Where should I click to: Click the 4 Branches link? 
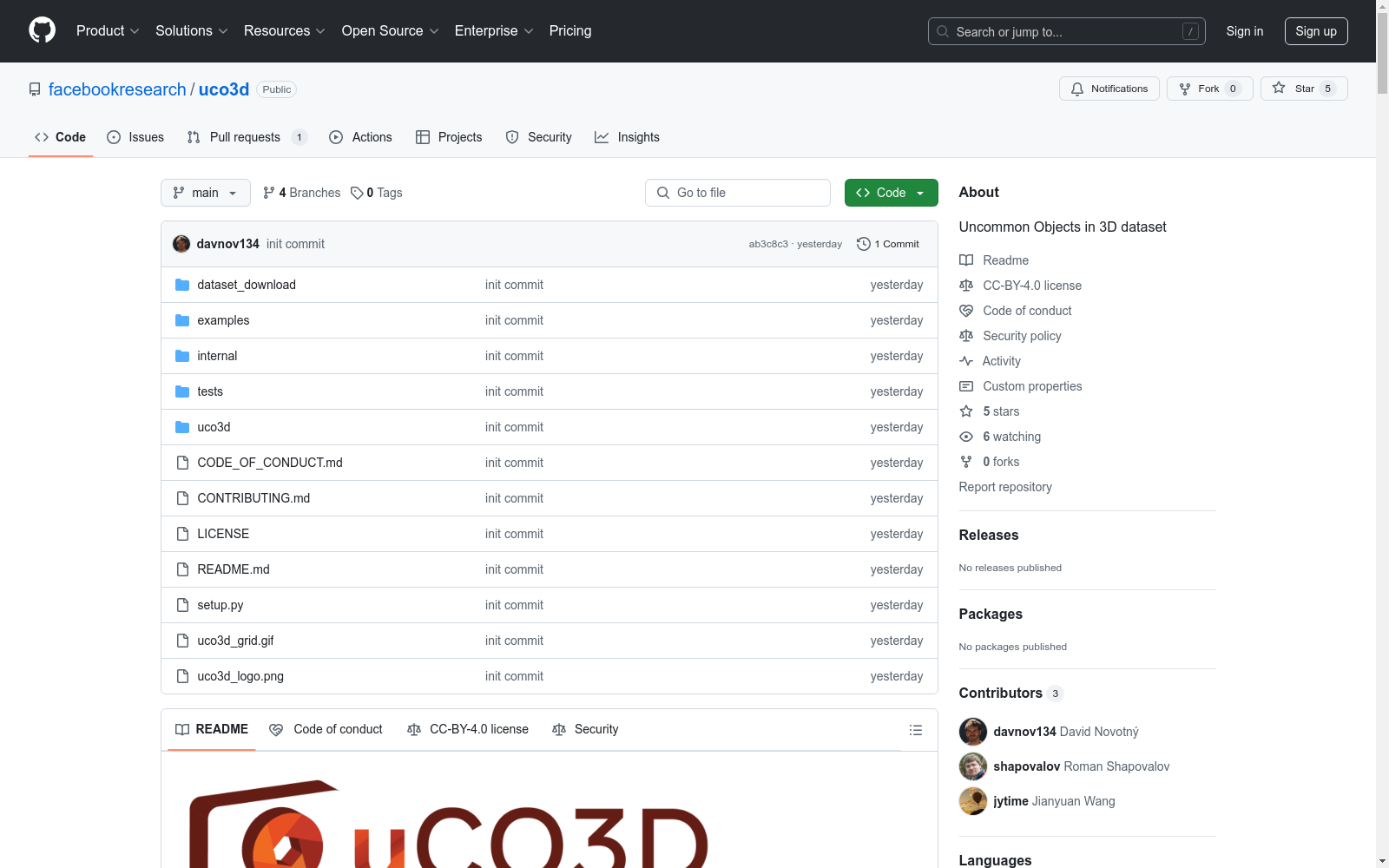tap(302, 193)
